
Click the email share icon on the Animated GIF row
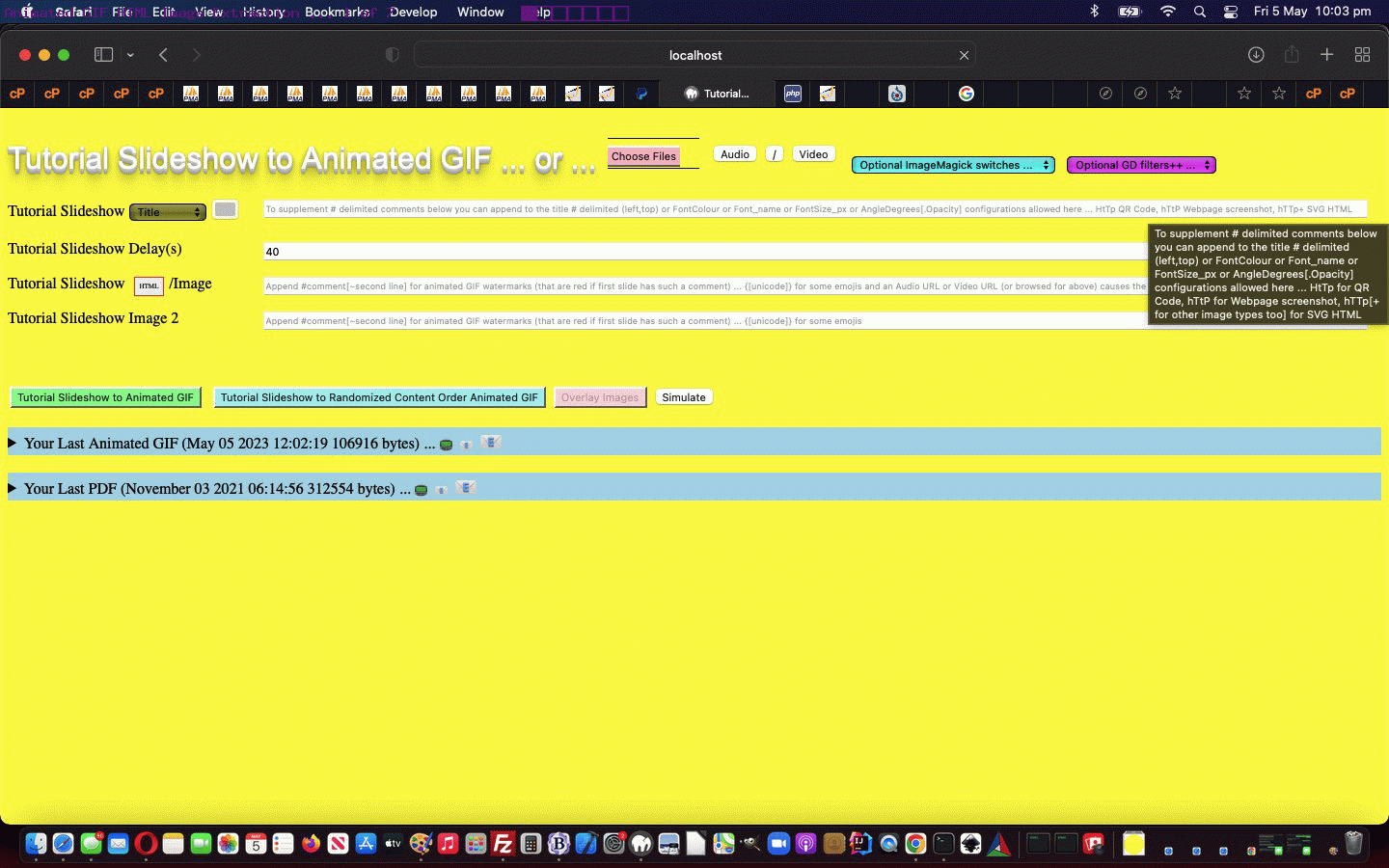pos(491,444)
